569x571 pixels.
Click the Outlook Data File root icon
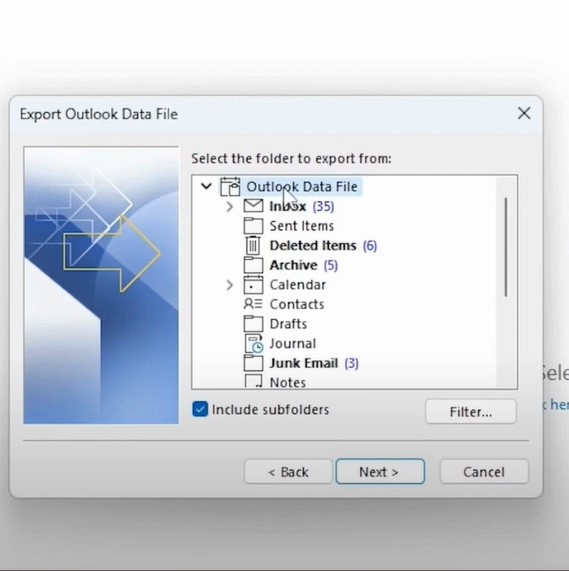coord(230,187)
